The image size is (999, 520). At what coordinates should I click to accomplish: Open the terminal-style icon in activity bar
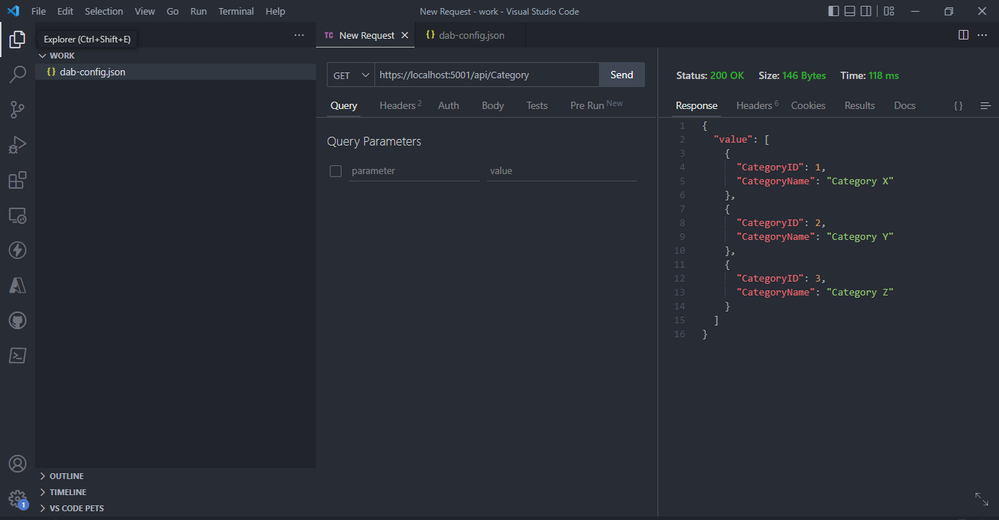[17, 355]
